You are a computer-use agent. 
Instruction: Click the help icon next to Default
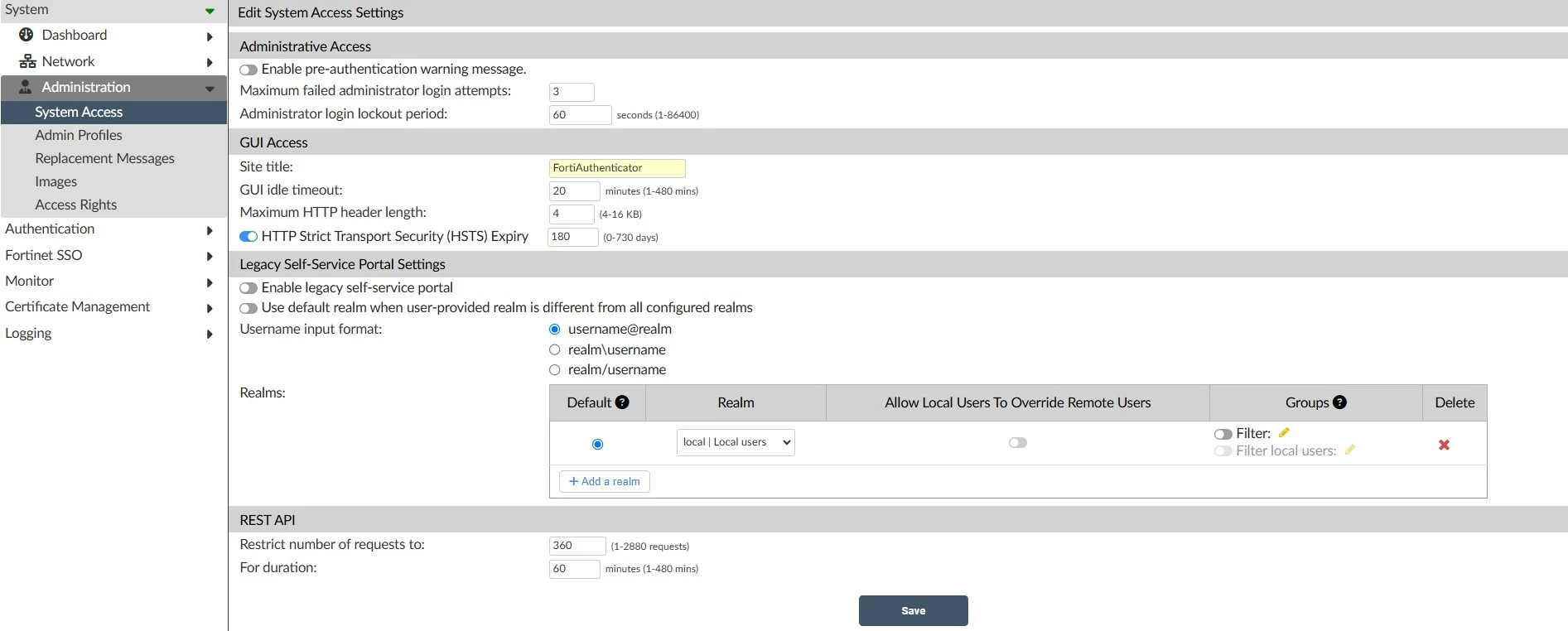(622, 402)
